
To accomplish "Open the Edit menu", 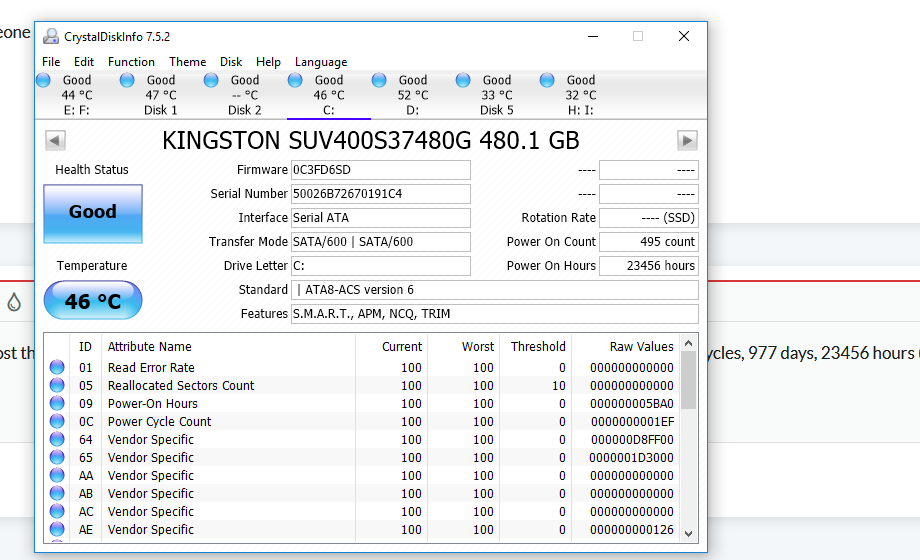I will coord(84,62).
